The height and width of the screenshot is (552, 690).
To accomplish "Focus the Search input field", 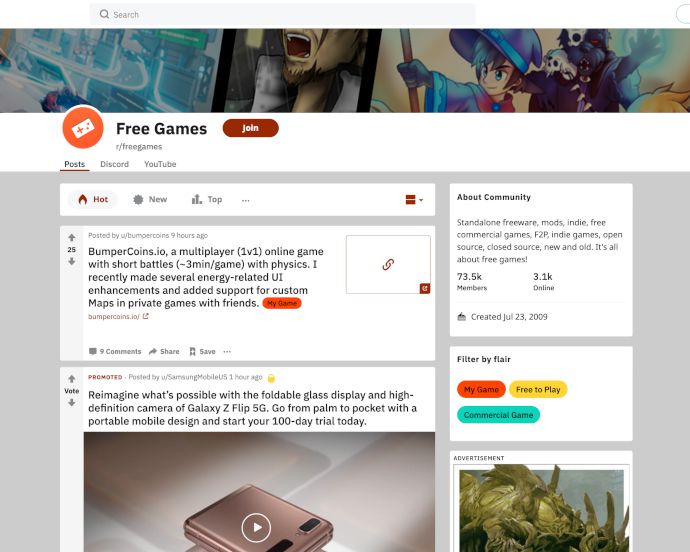I will pos(282,15).
